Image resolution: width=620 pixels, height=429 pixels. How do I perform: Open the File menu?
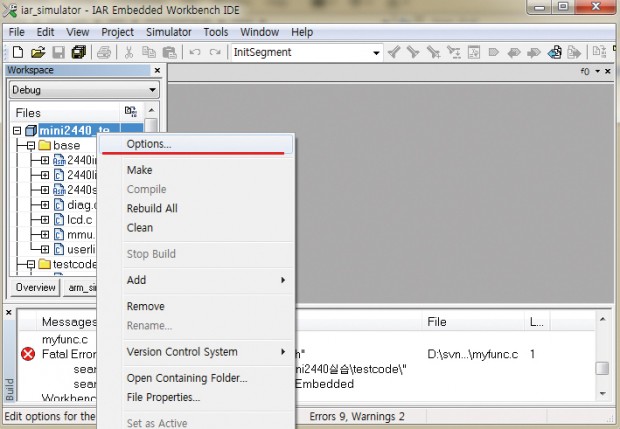(17, 32)
